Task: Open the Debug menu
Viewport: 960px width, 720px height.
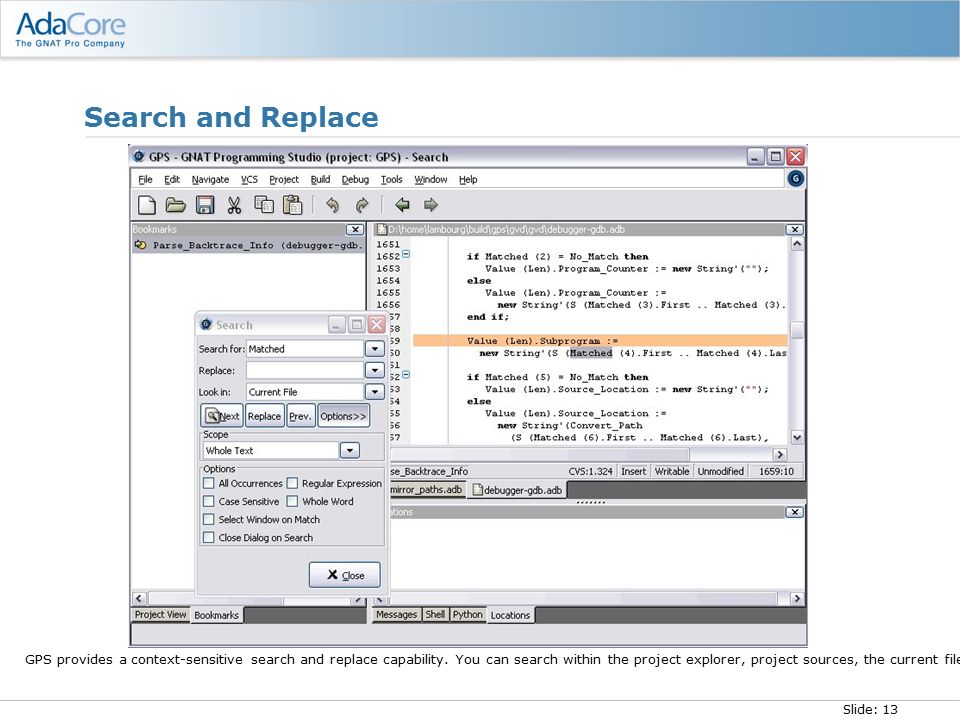Action: pyautogui.click(x=355, y=179)
